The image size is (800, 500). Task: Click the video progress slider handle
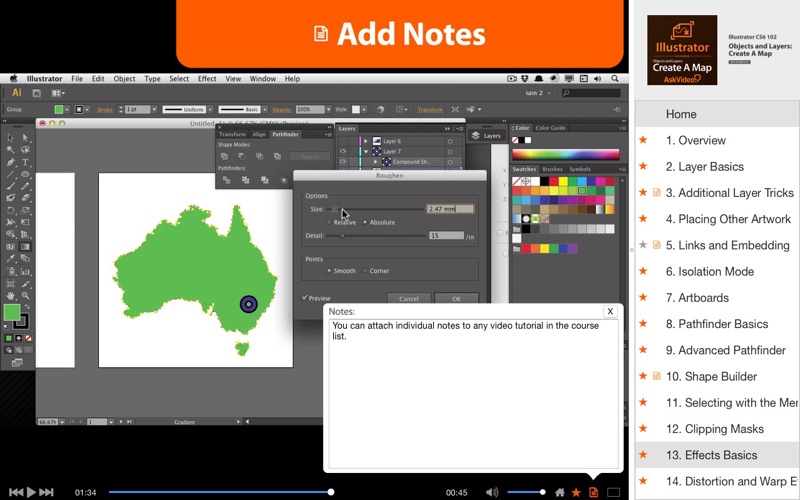click(x=331, y=492)
